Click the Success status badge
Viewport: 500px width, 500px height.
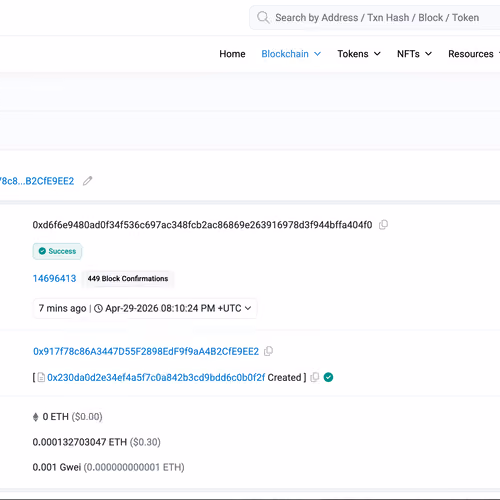pos(57,251)
